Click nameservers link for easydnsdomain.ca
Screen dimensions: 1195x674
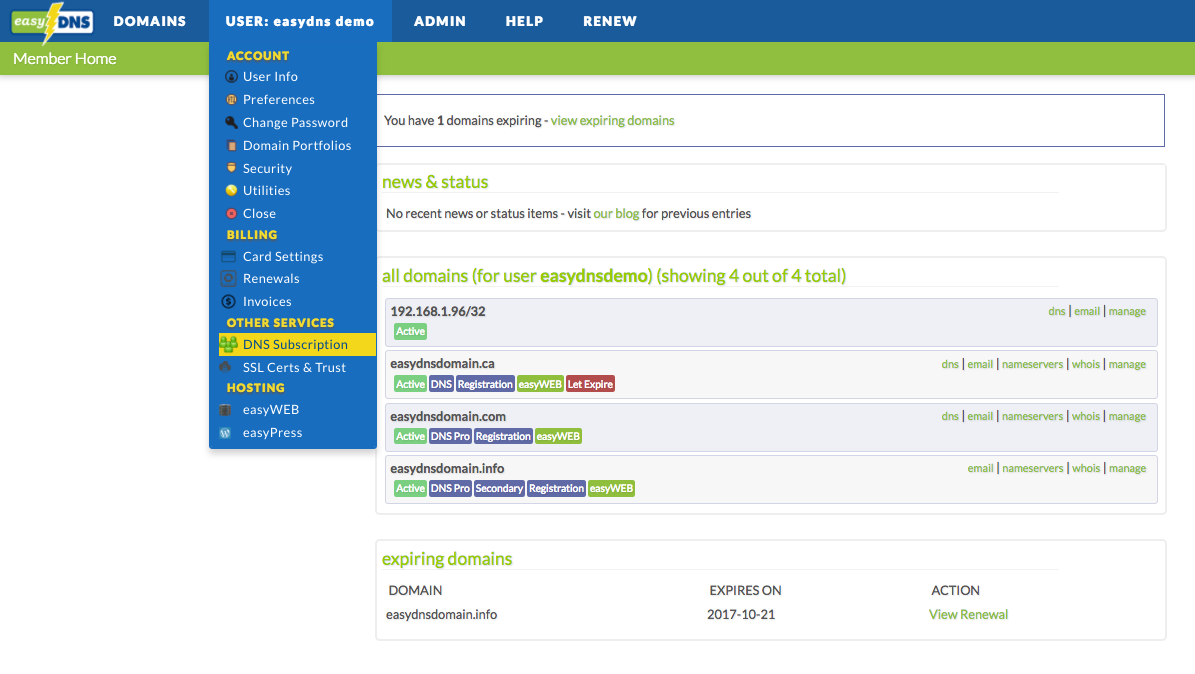tap(1032, 364)
